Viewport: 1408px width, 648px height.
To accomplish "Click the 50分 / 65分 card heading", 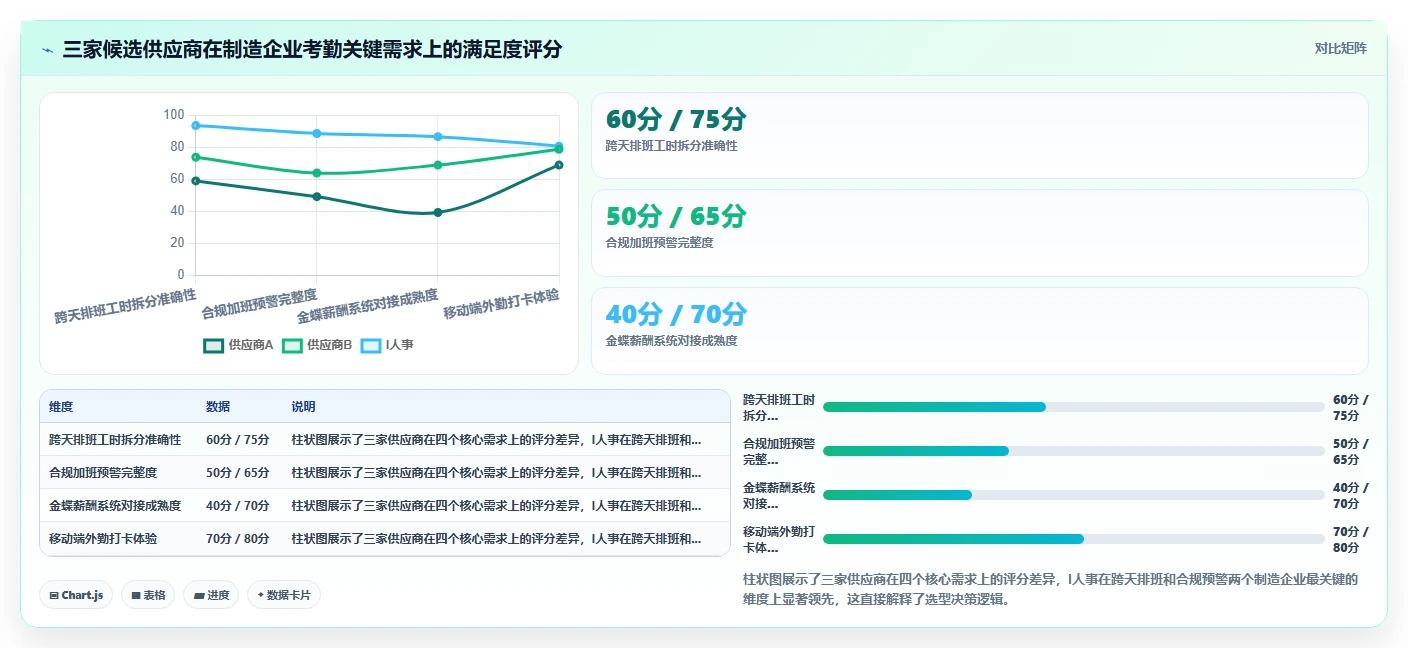I will point(676,216).
